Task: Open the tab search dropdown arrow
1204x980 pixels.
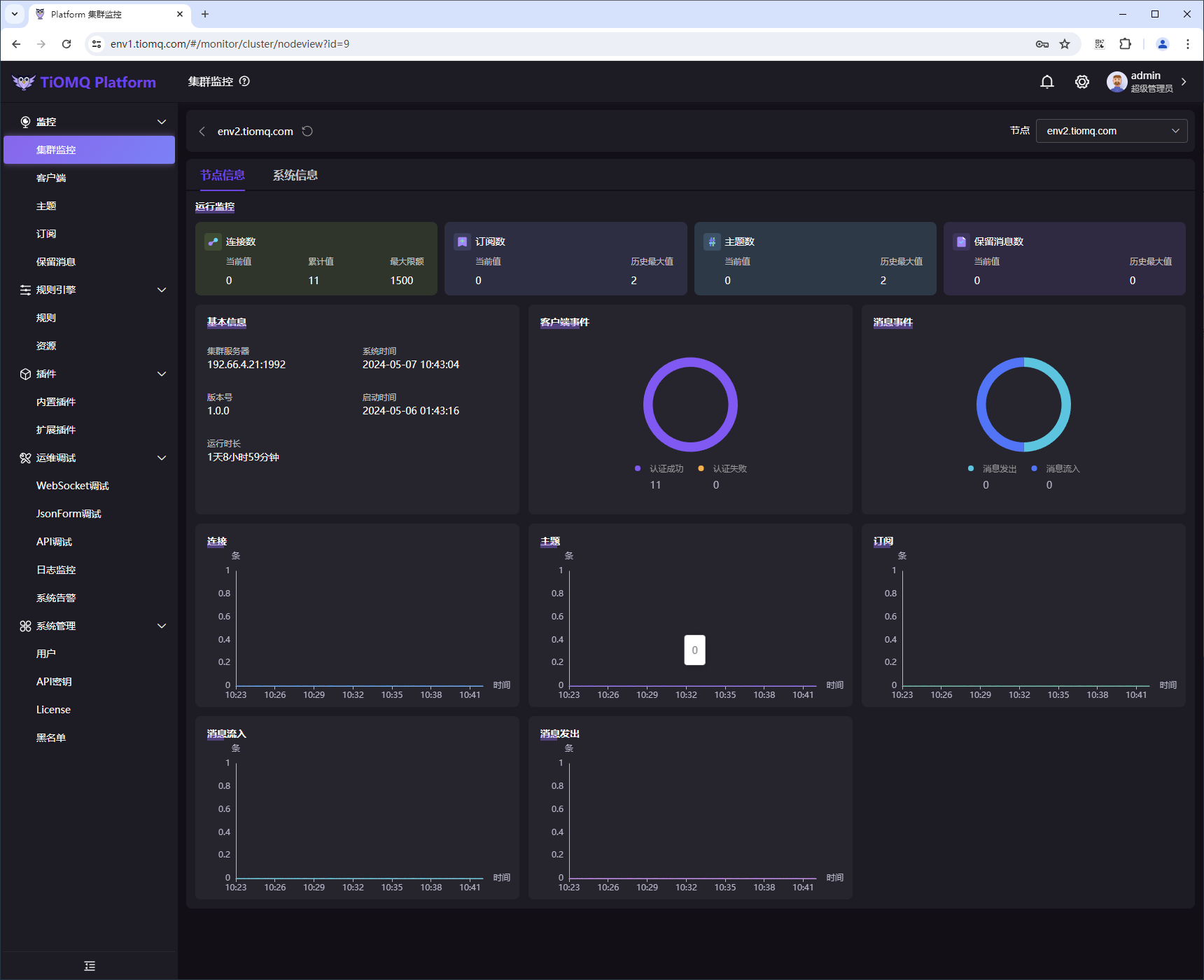Action: tap(14, 14)
